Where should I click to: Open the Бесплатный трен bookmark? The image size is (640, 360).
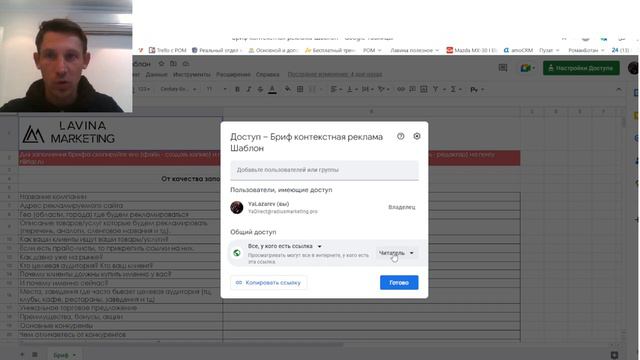[x=331, y=50]
